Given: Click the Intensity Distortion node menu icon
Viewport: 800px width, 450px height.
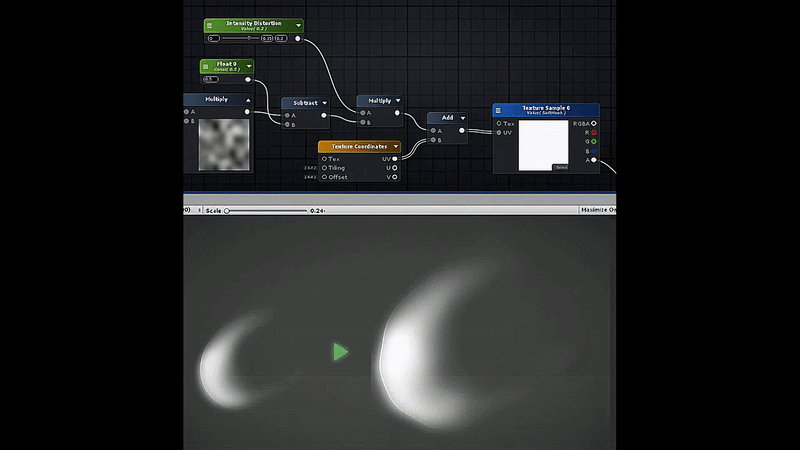Looking at the screenshot, I should tap(211, 26).
